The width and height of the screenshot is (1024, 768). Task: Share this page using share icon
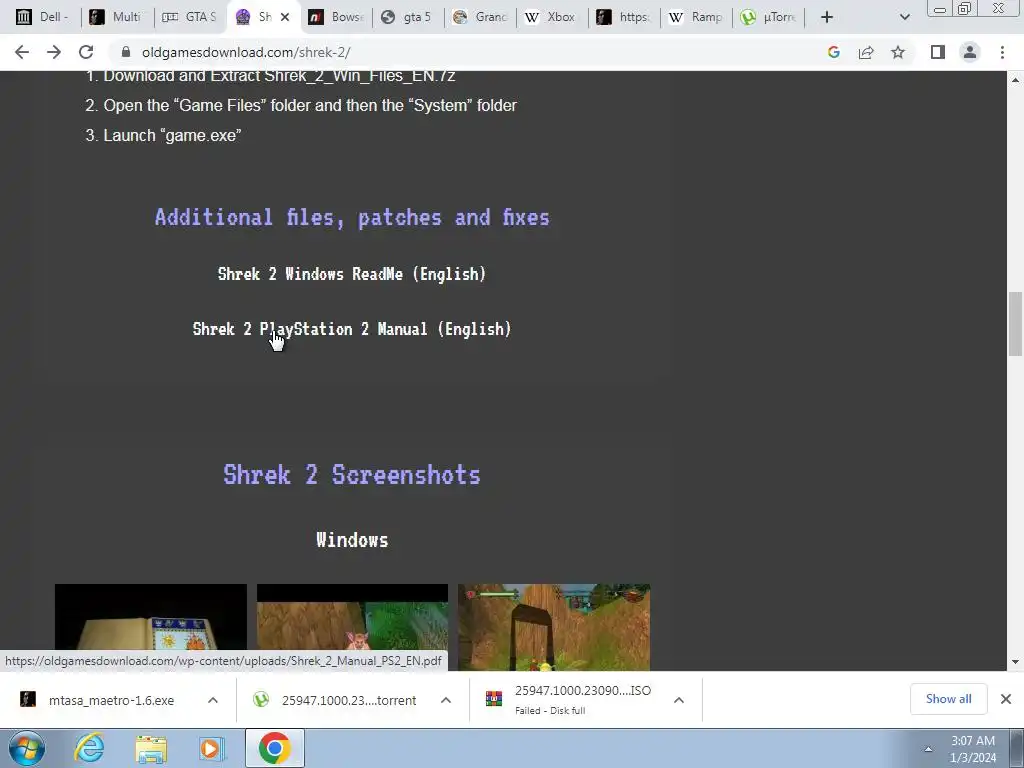866,52
